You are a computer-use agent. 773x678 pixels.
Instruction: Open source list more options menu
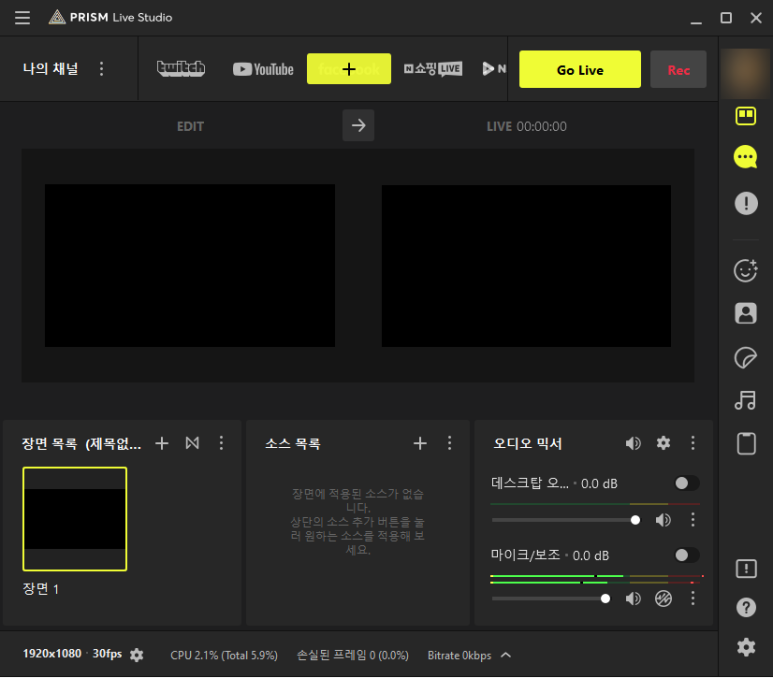coord(450,443)
